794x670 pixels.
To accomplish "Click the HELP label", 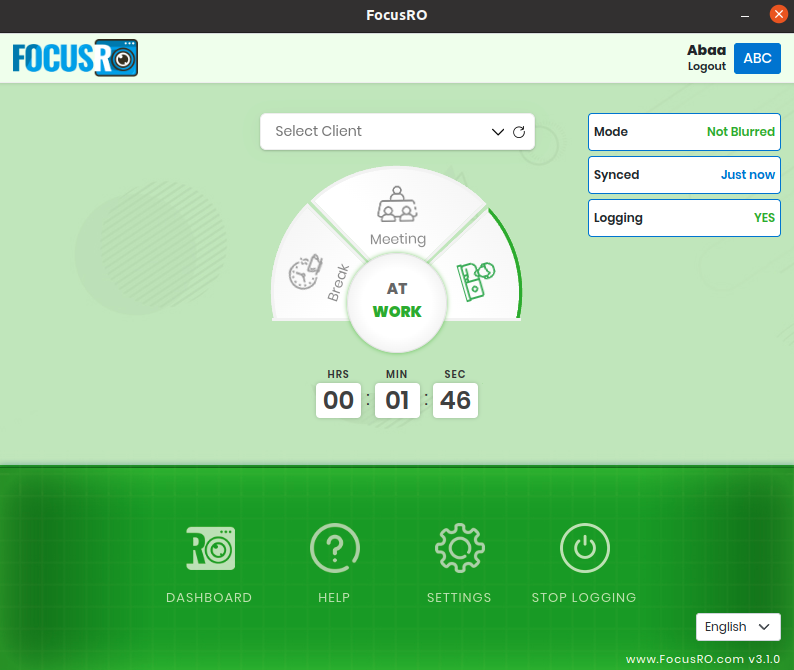I will pos(334,598).
